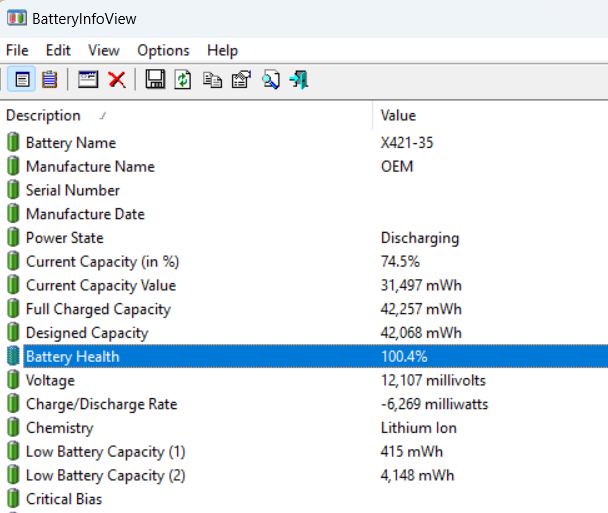Click battery icon beside Low Battery Capacity (1)
The width and height of the screenshot is (608, 513).
pyautogui.click(x=13, y=451)
